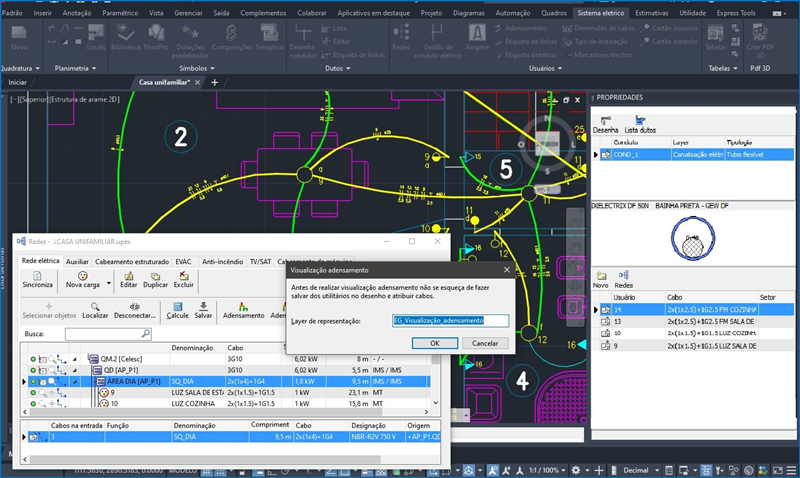Image resolution: width=800 pixels, height=478 pixels.
Task: Click the Excluir icon
Action: tap(183, 276)
